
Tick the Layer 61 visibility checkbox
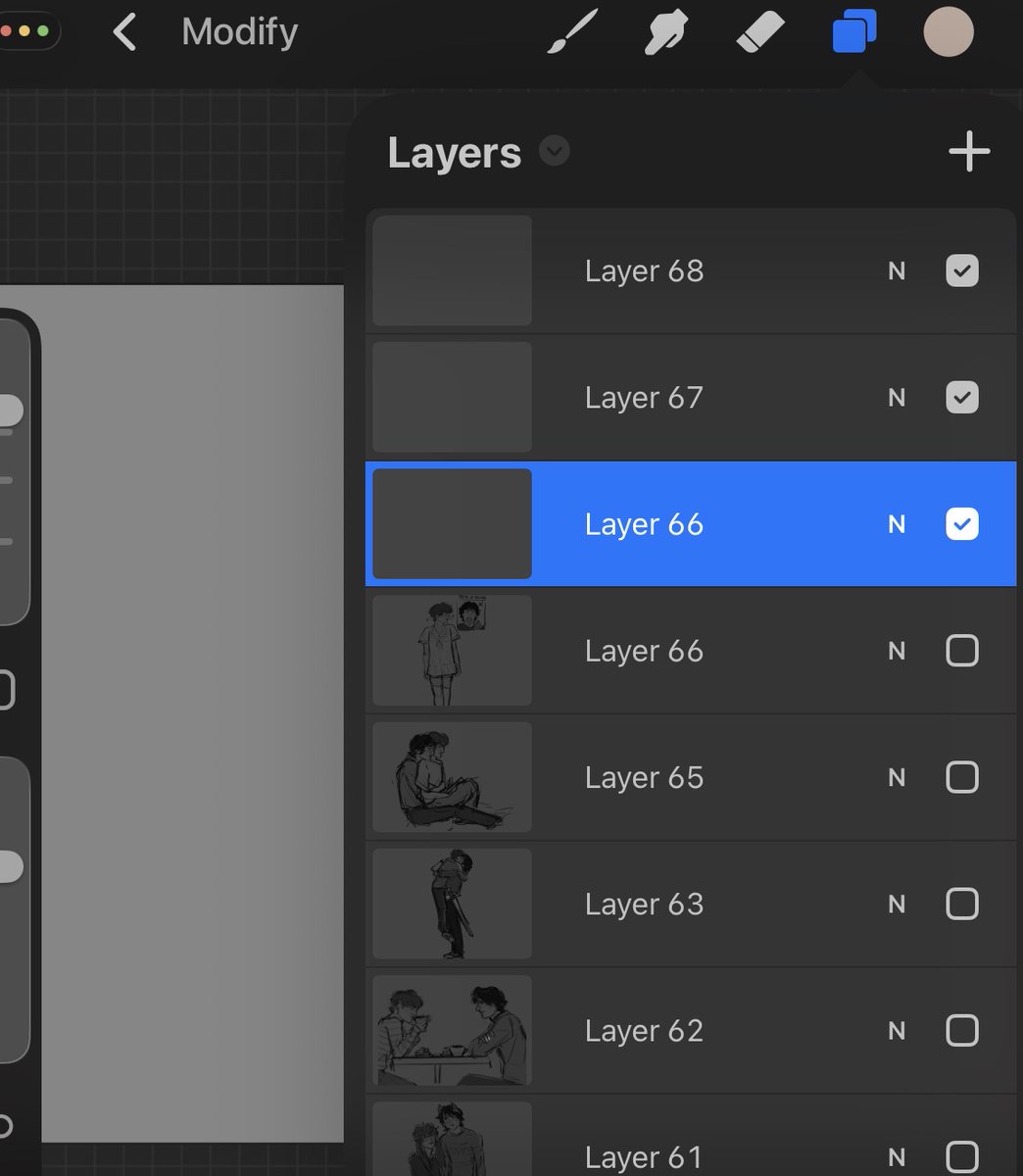pos(962,1156)
